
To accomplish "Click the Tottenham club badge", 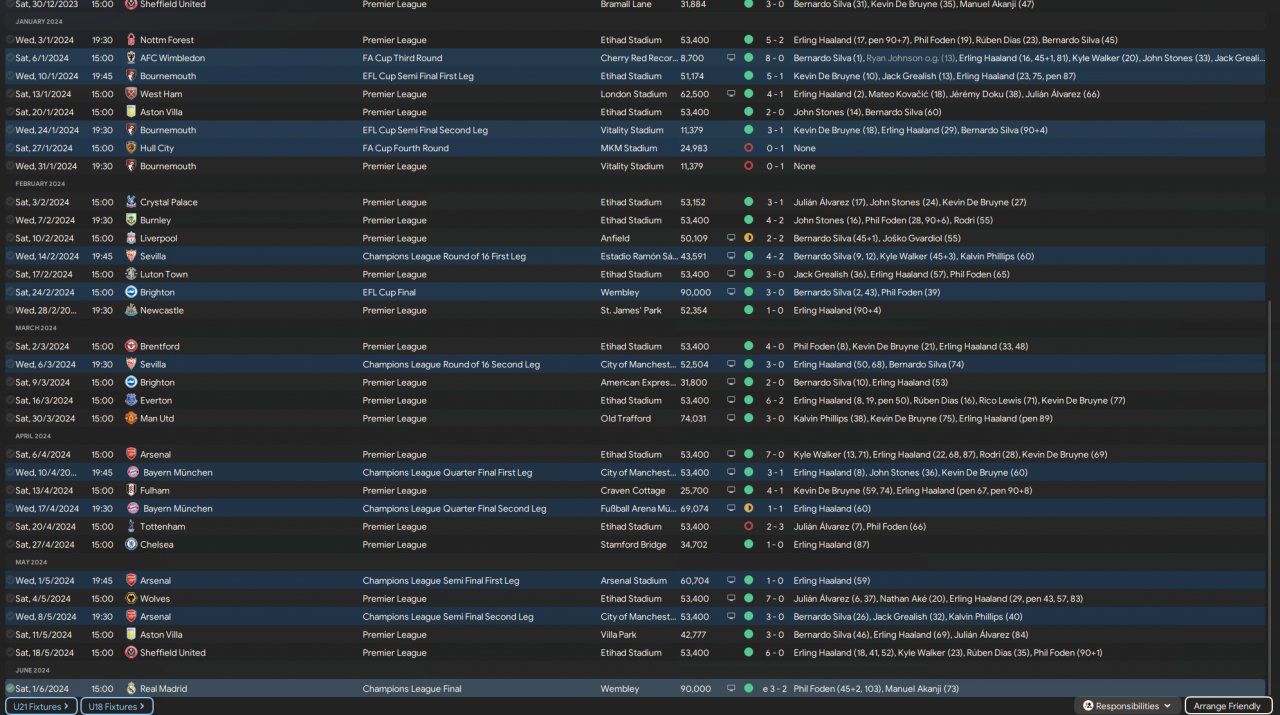I will [131, 526].
